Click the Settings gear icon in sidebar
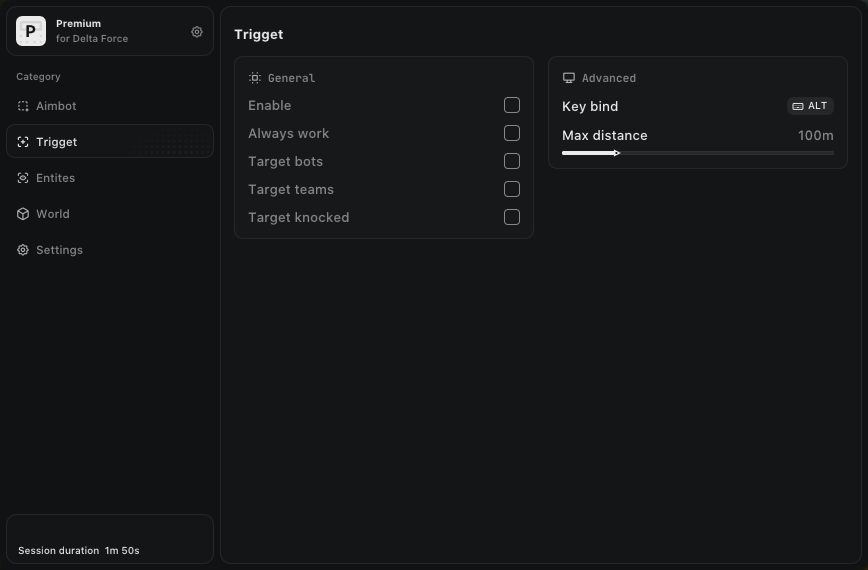Image resolution: width=868 pixels, height=570 pixels. click(23, 250)
